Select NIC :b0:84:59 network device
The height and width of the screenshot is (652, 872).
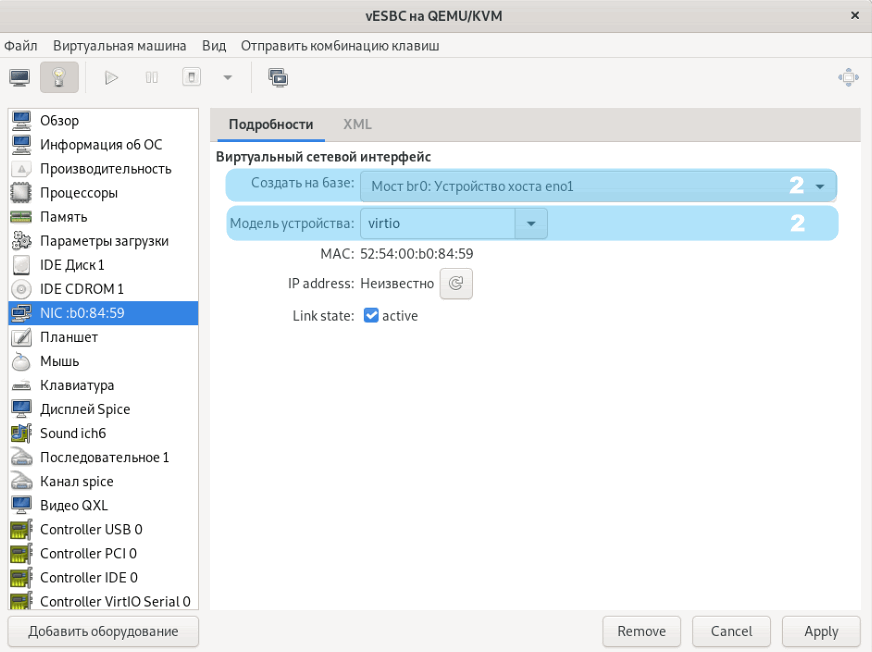pyautogui.click(x=103, y=313)
